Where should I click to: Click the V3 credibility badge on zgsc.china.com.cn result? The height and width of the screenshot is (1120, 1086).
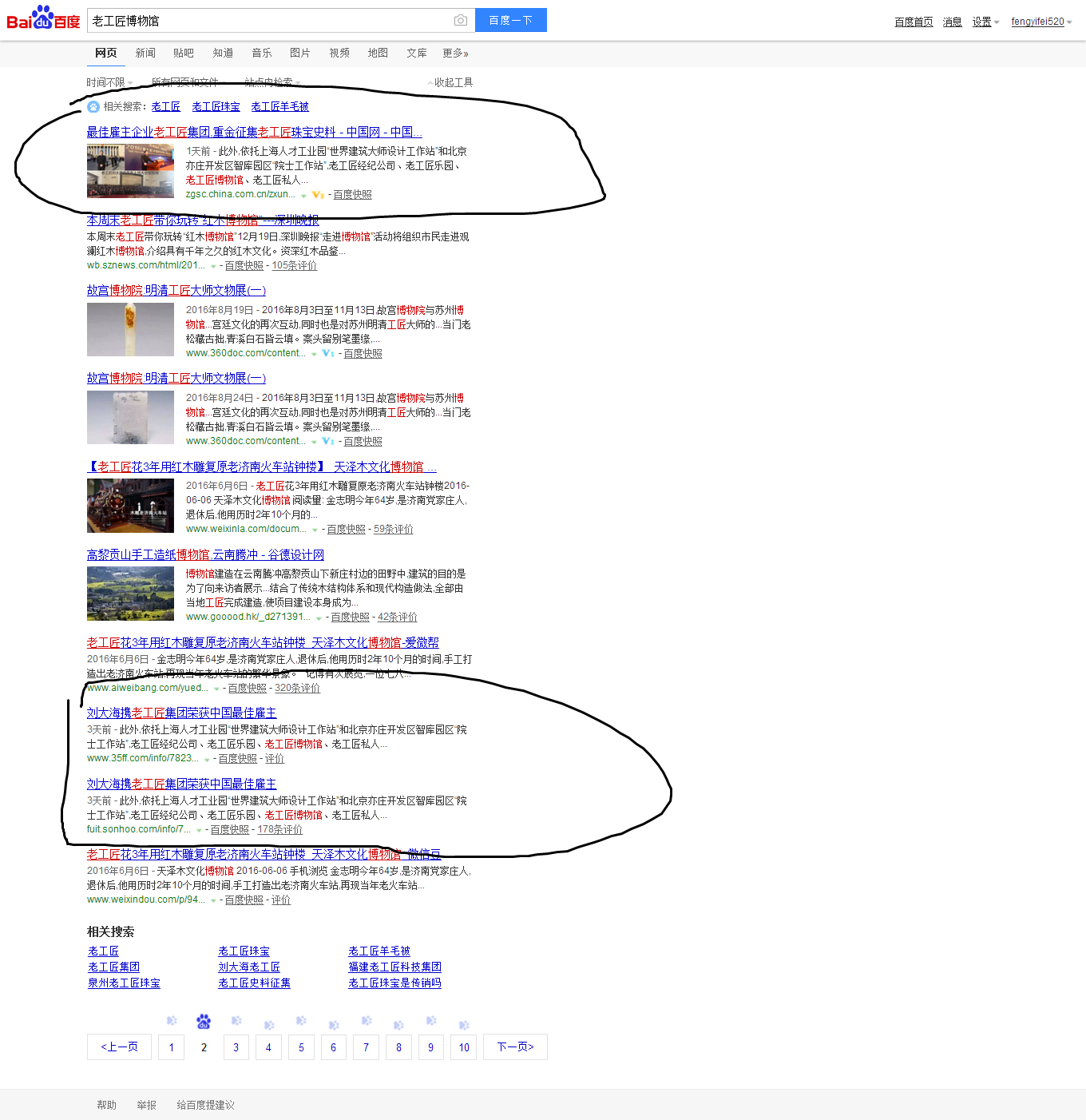tap(318, 195)
